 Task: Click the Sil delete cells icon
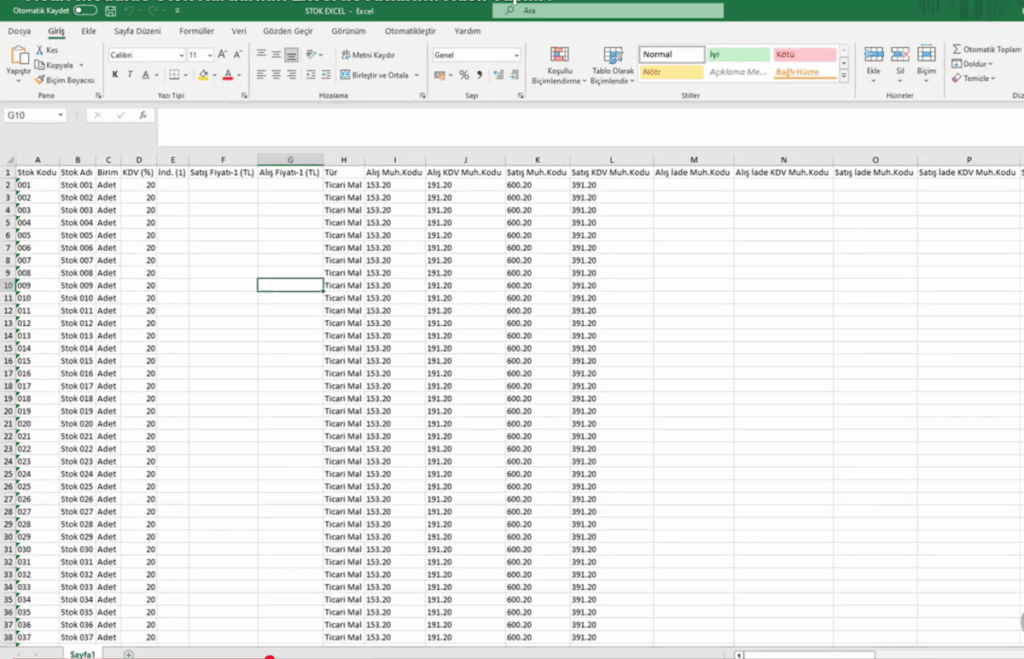point(900,54)
